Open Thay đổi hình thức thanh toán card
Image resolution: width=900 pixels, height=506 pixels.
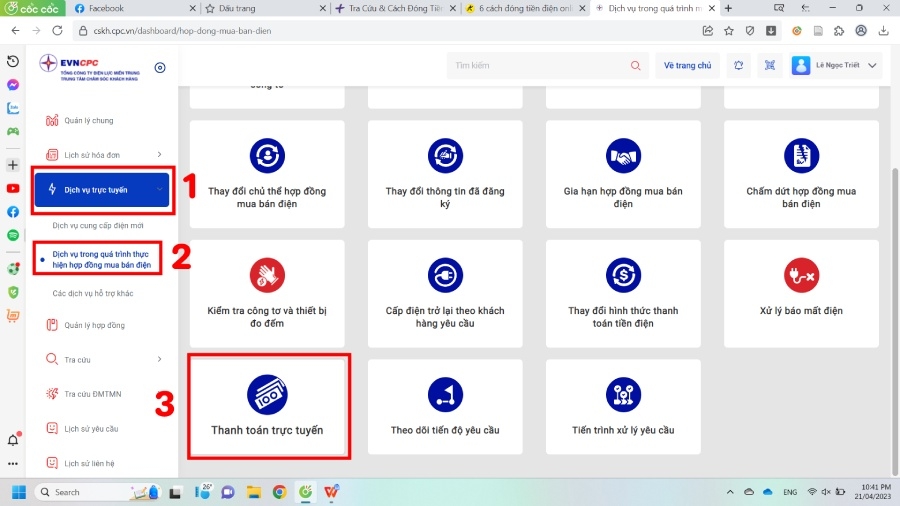[x=623, y=293]
